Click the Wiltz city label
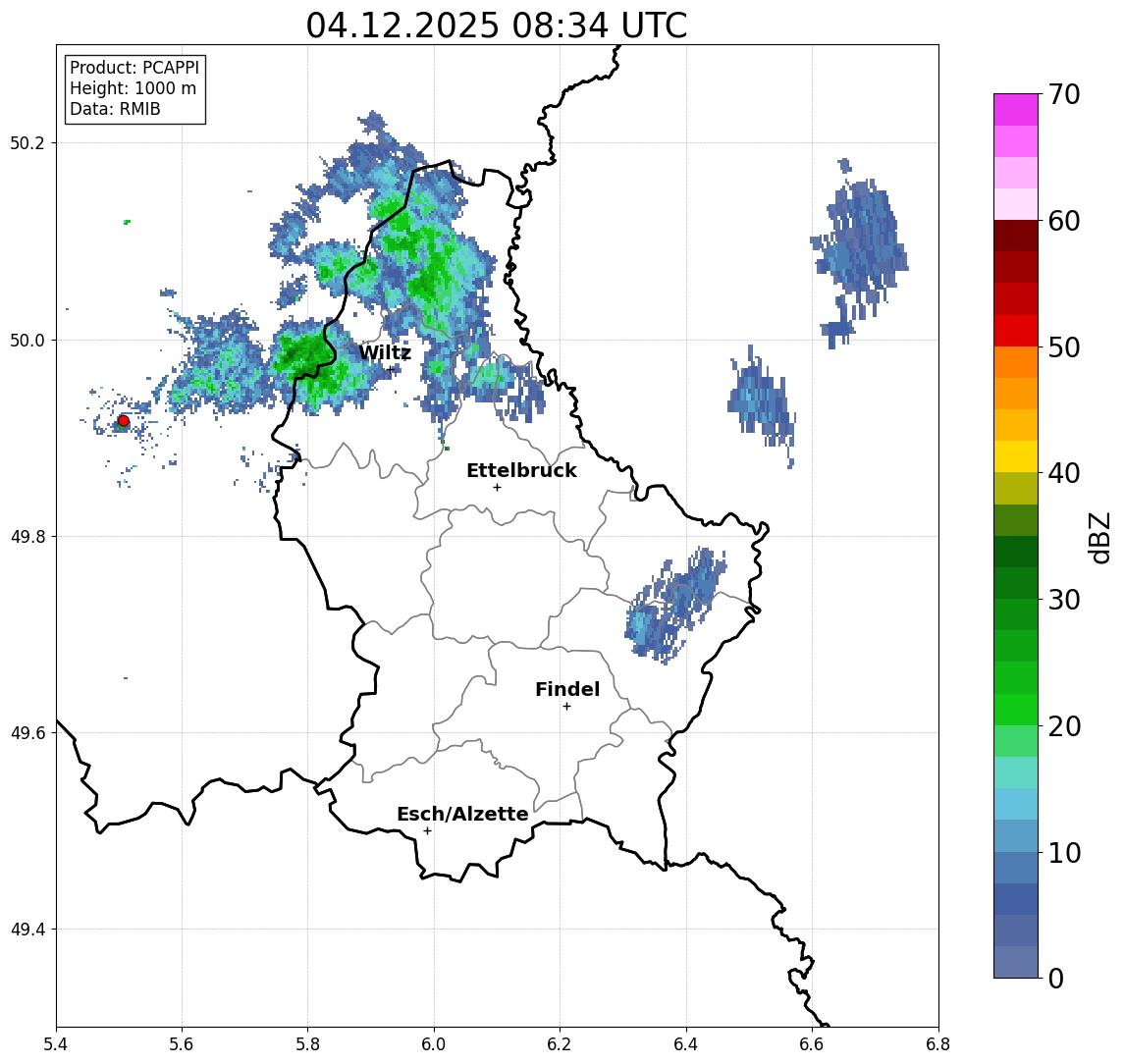This screenshot has width=1124, height=1064. (x=385, y=352)
